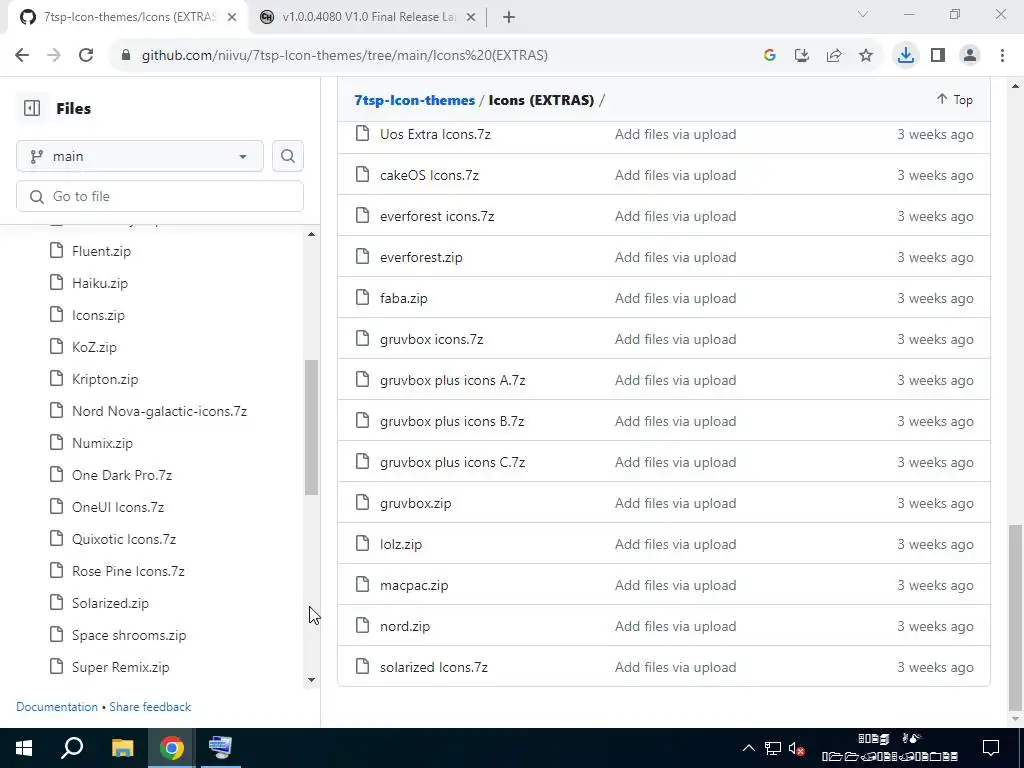Viewport: 1024px width, 768px height.
Task: Open Windows taskbar search
Action: coord(72,748)
